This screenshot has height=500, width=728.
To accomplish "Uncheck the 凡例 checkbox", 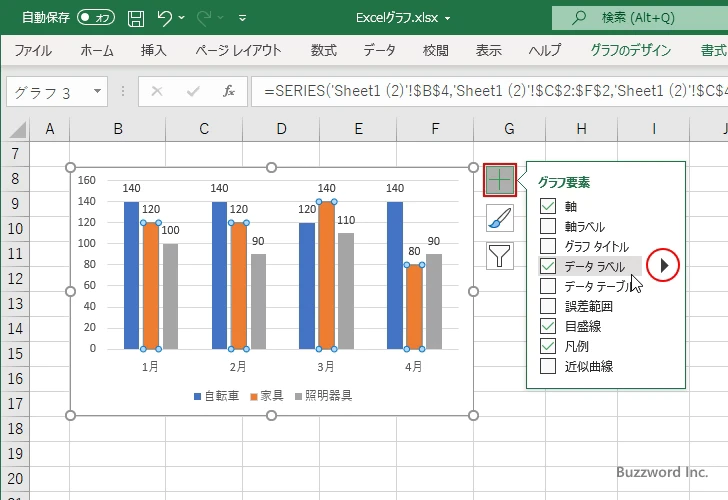I will 548,346.
